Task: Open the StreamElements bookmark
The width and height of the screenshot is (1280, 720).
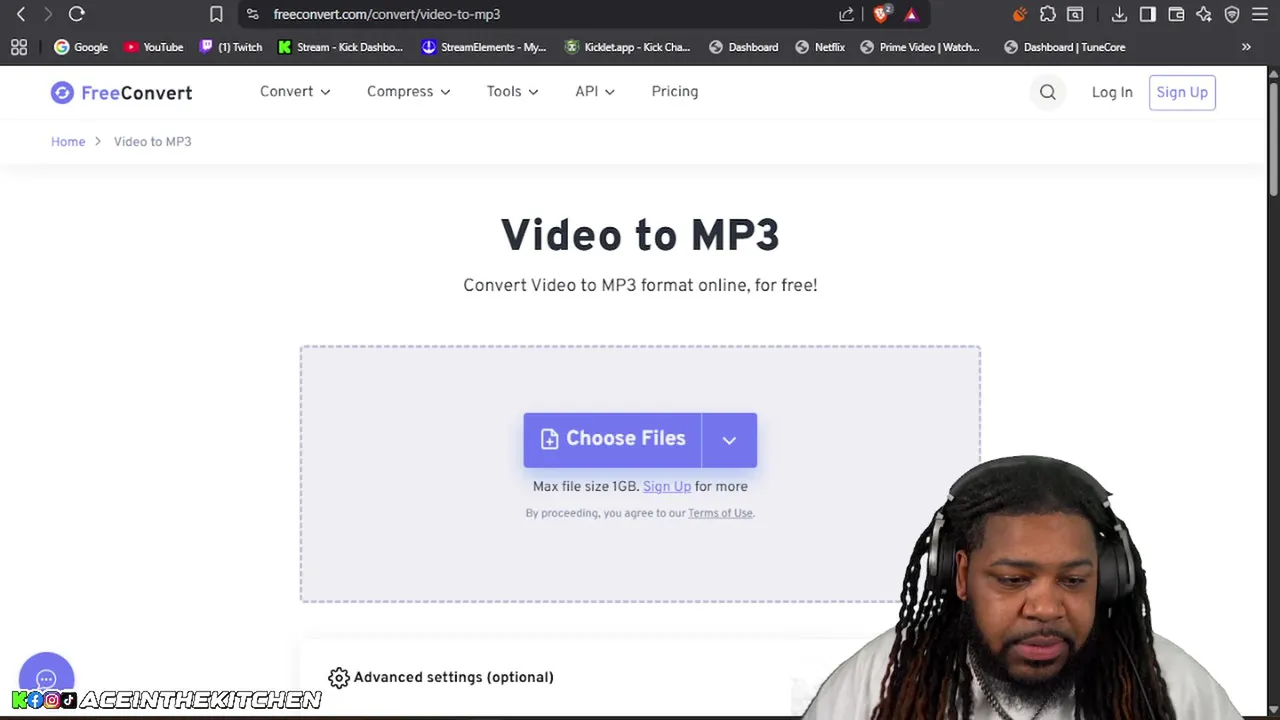Action: click(484, 47)
